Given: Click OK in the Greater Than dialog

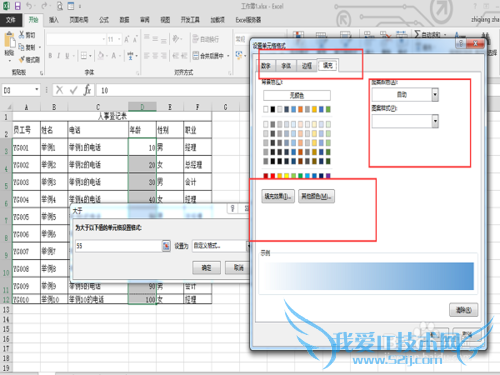Looking at the screenshot, I should [x=206, y=268].
